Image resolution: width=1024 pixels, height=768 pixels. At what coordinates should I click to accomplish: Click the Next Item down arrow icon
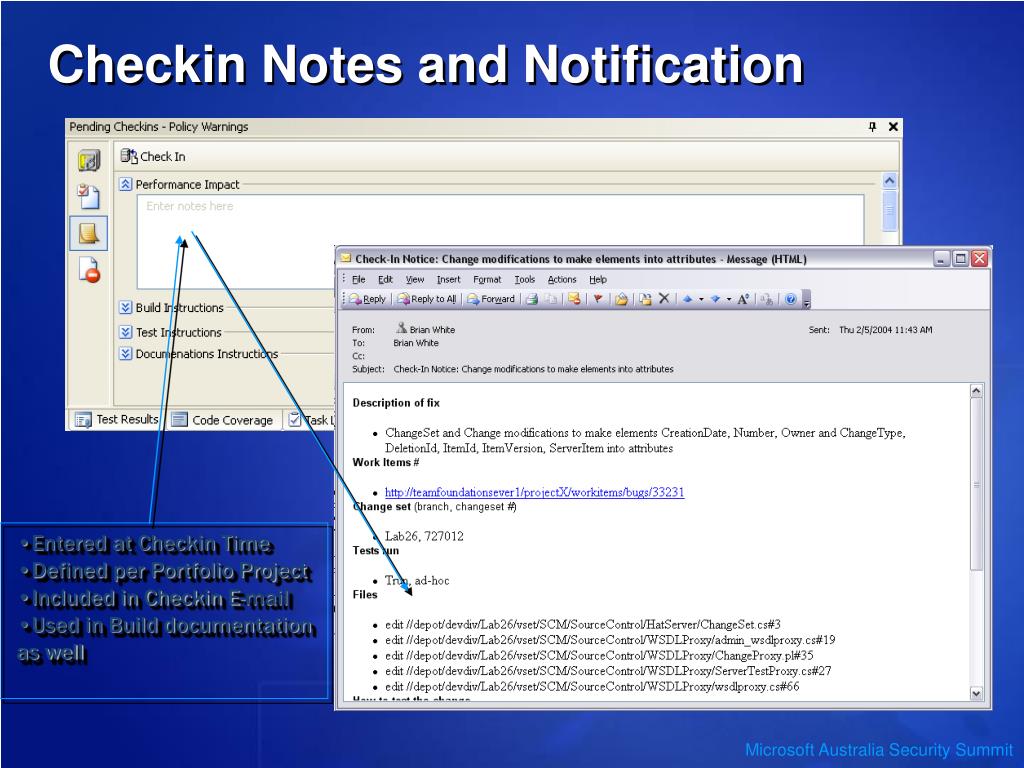715,299
